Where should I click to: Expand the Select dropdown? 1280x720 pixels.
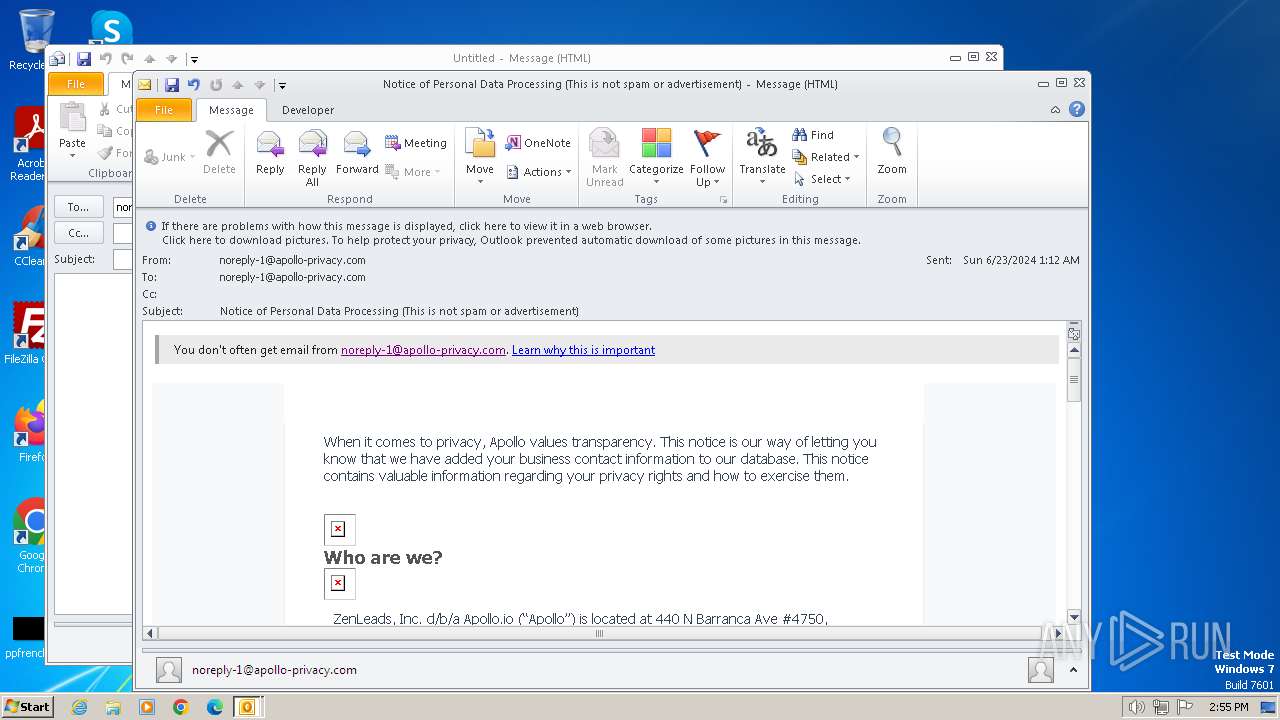click(822, 179)
